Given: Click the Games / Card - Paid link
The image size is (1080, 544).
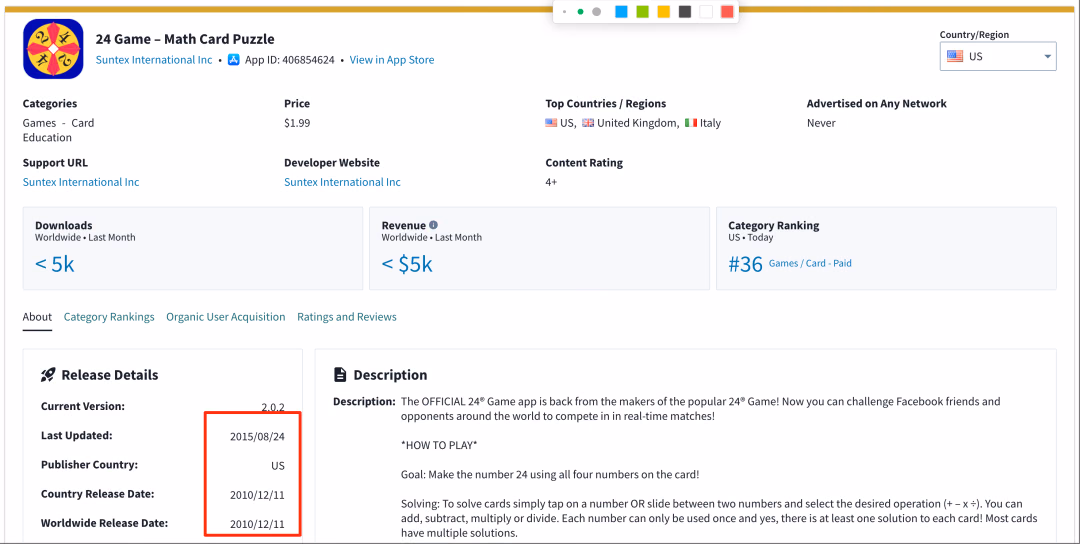Looking at the screenshot, I should (810, 263).
